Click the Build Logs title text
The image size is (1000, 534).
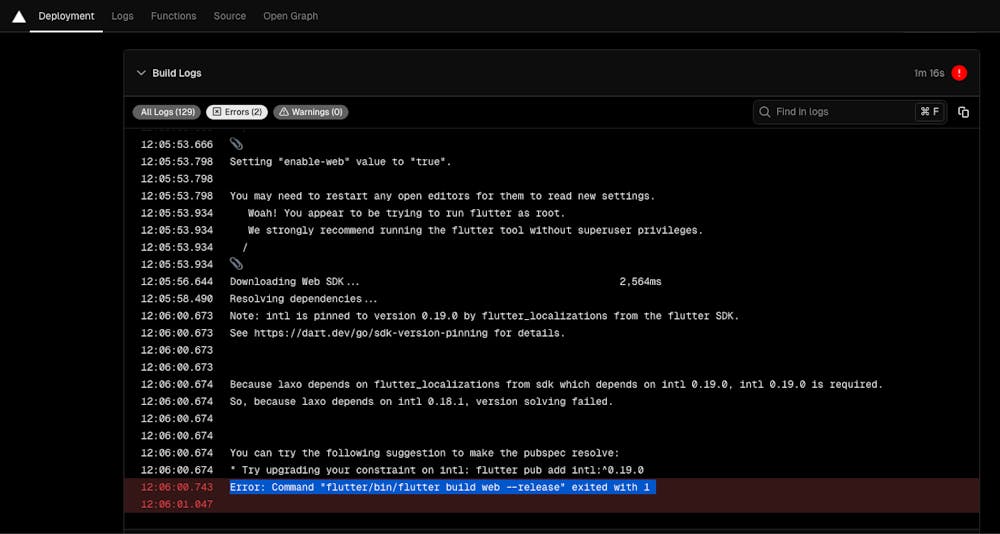point(177,73)
